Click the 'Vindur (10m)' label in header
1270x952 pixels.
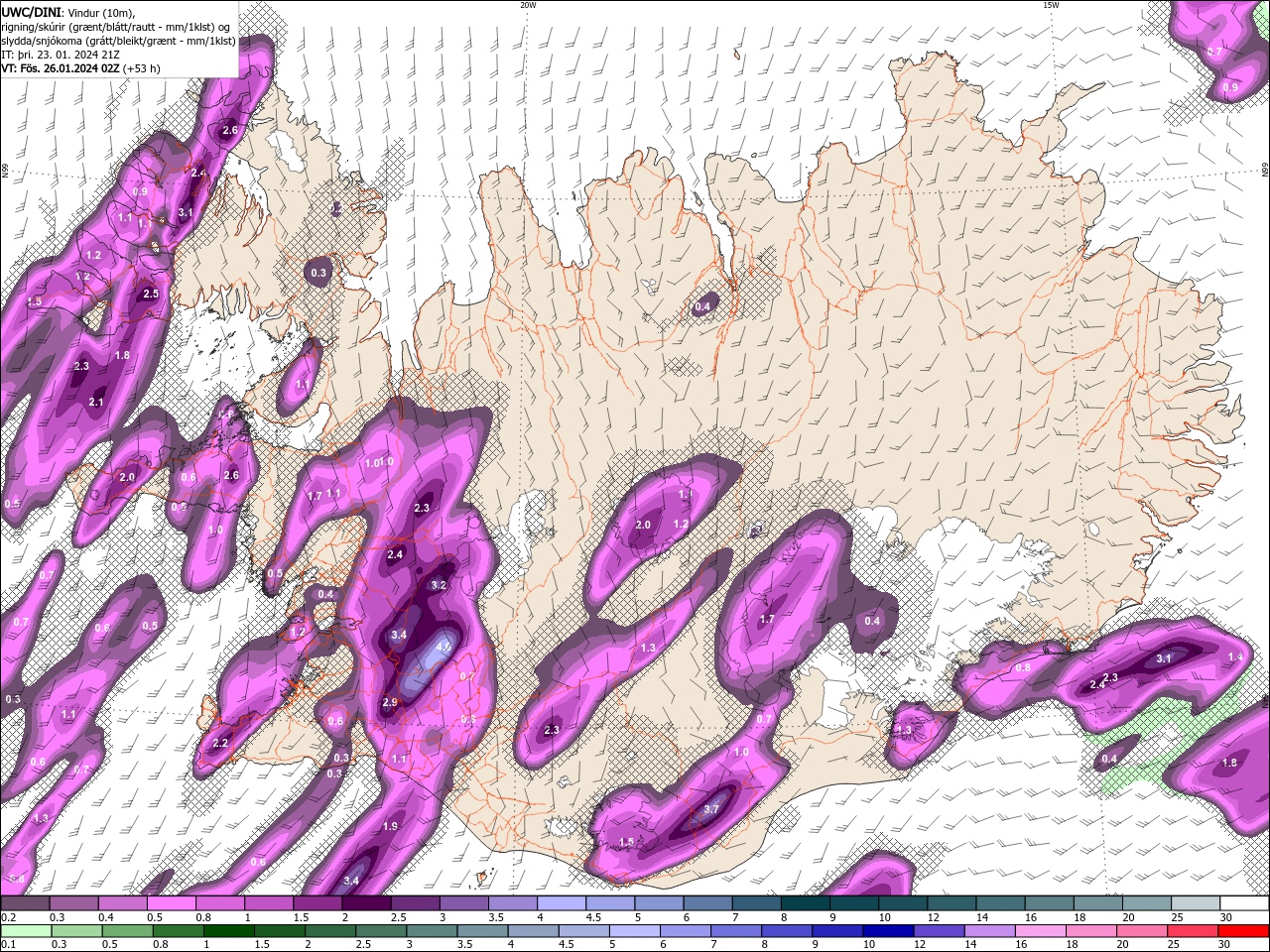pos(101,12)
